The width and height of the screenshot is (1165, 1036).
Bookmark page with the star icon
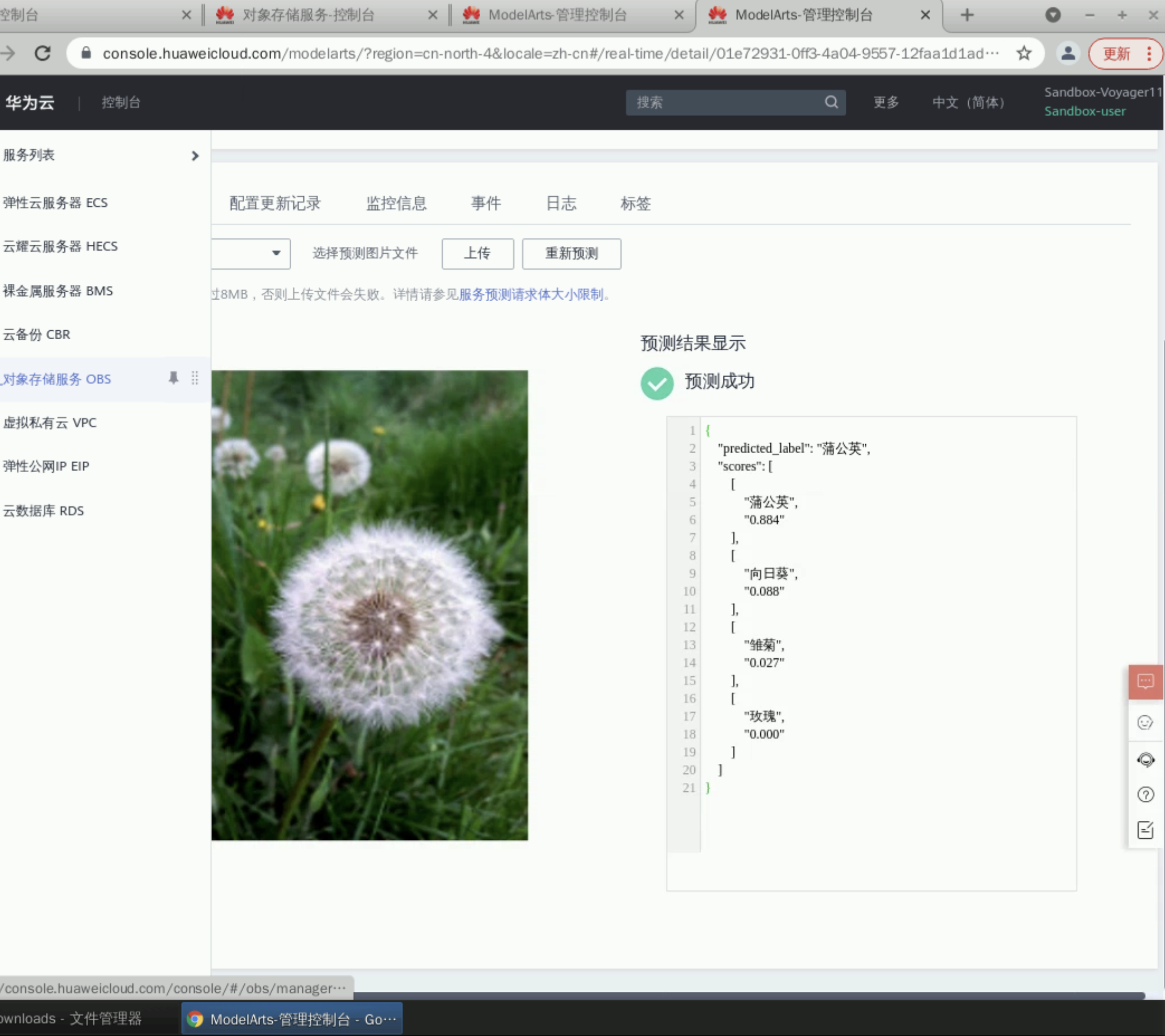pyautogui.click(x=1024, y=54)
